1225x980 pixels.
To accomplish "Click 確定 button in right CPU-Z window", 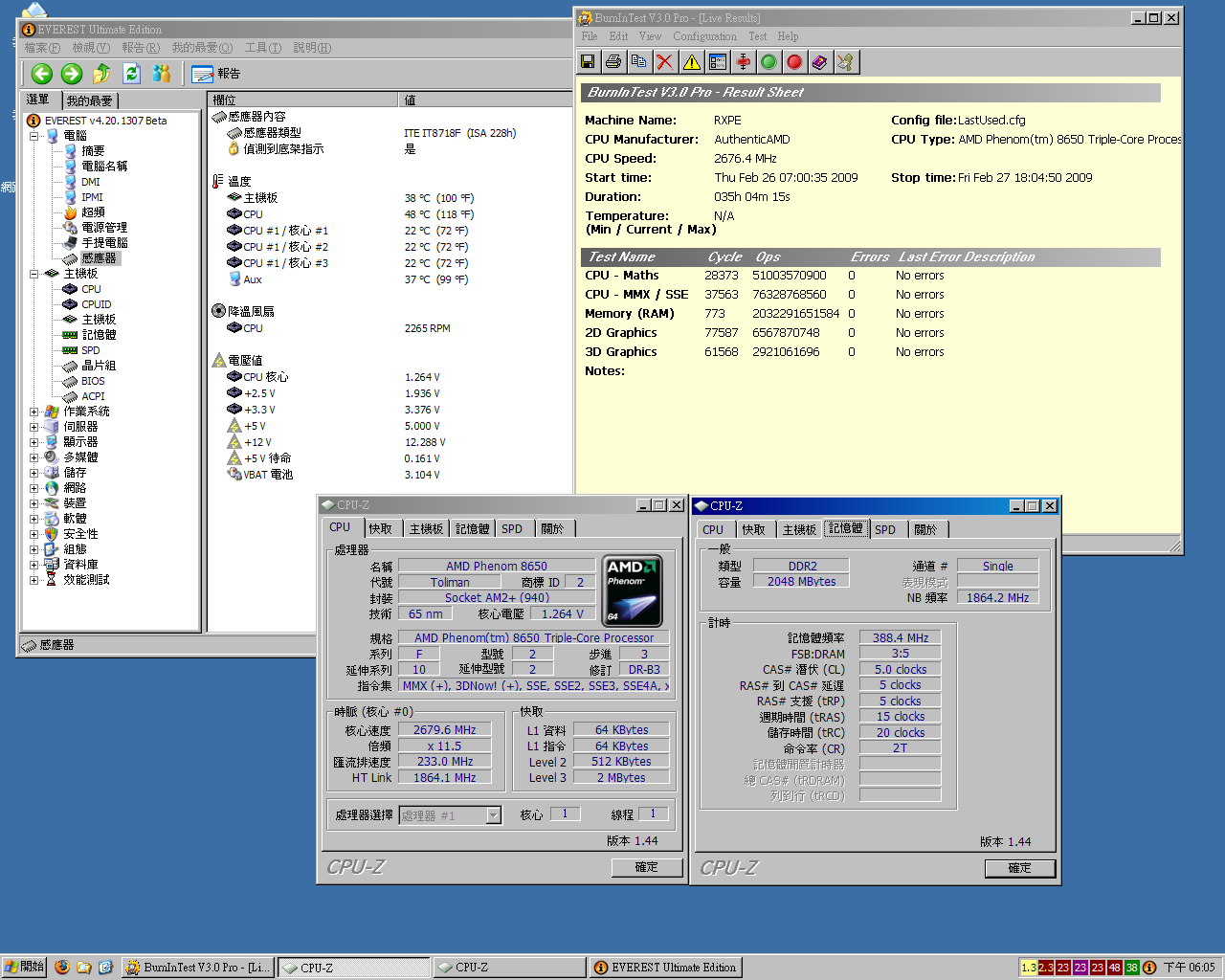I will pos(1020,868).
